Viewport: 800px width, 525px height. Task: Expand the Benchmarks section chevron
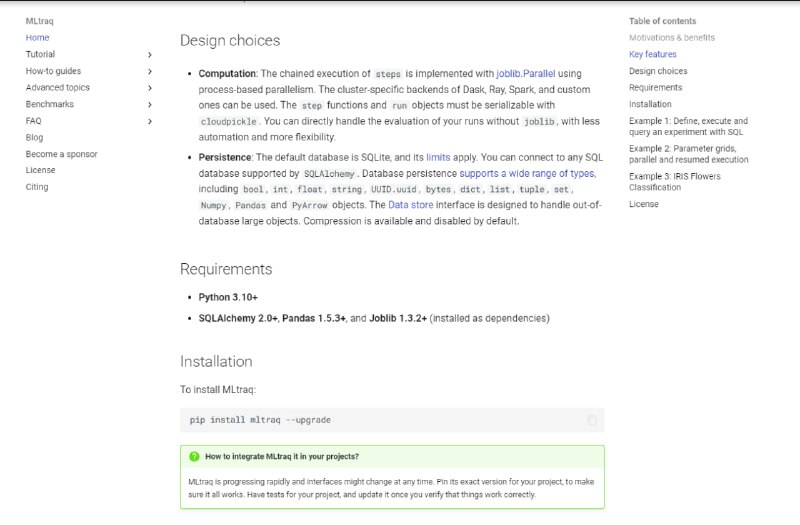coord(150,104)
